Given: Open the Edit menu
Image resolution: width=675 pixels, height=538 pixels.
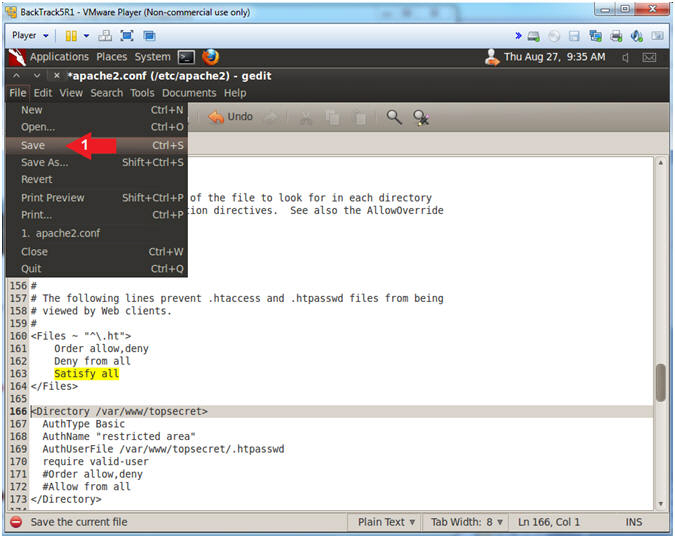Looking at the screenshot, I should 43,93.
